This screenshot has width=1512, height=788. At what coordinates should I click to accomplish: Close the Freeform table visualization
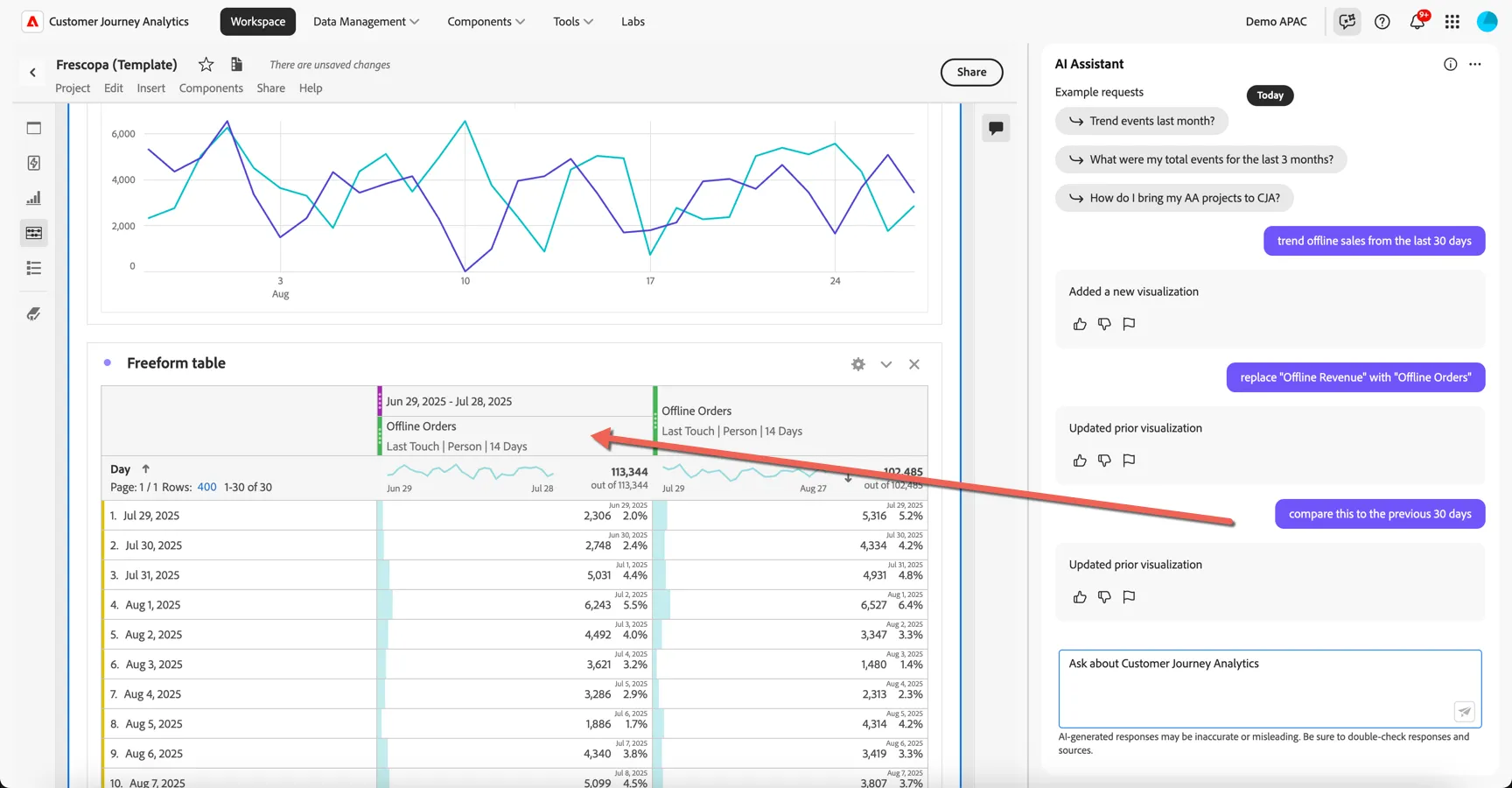(x=913, y=364)
